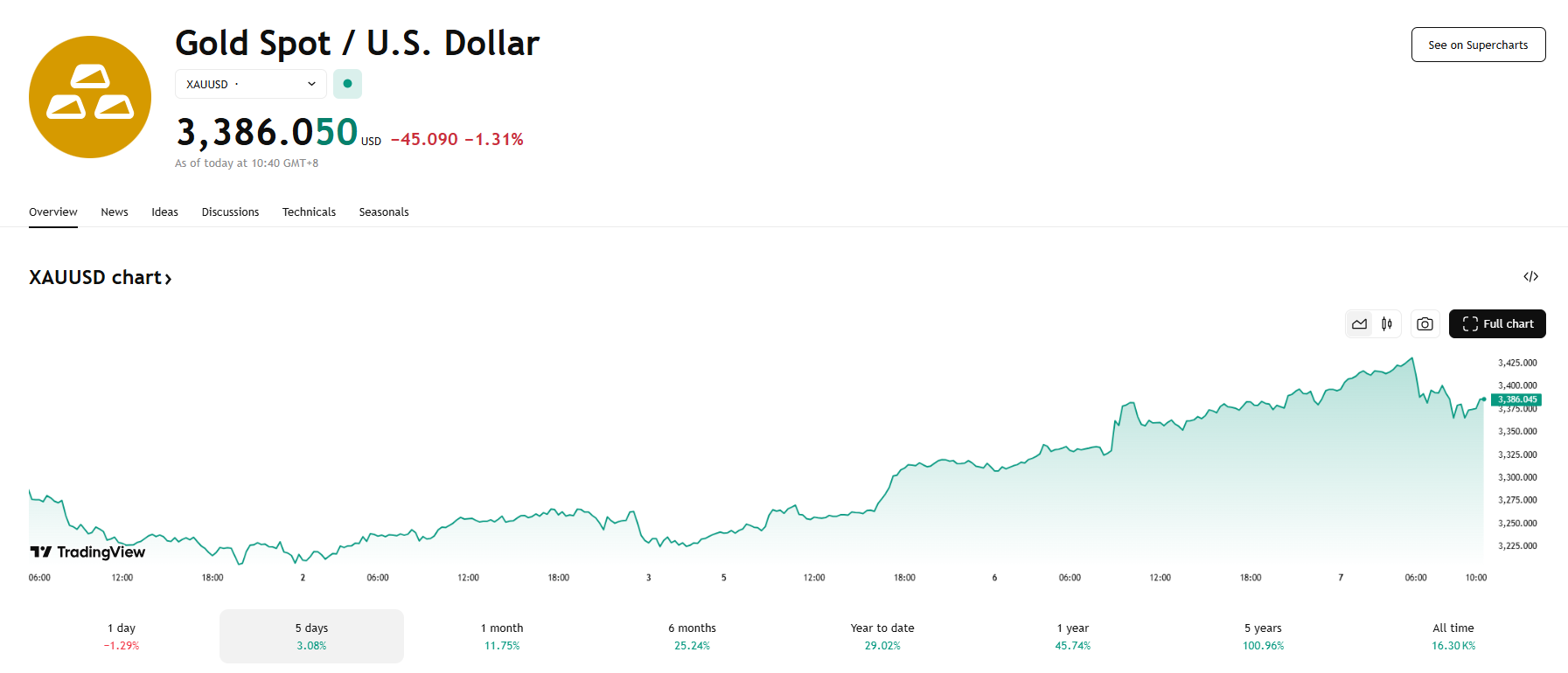
Task: Click the TradingView logo on chart
Action: click(x=88, y=552)
